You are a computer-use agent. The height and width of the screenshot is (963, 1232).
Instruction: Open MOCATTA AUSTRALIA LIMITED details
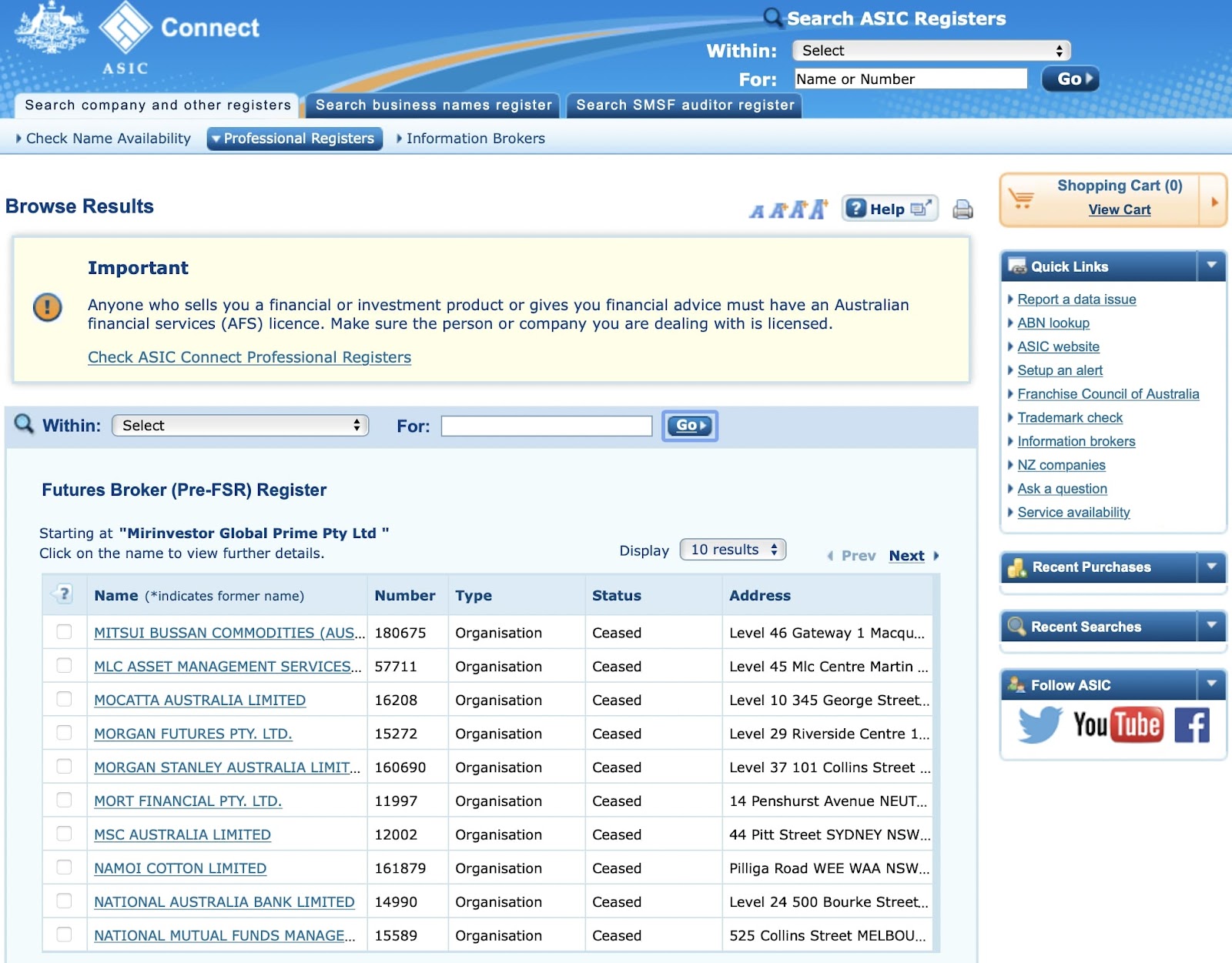pos(199,700)
